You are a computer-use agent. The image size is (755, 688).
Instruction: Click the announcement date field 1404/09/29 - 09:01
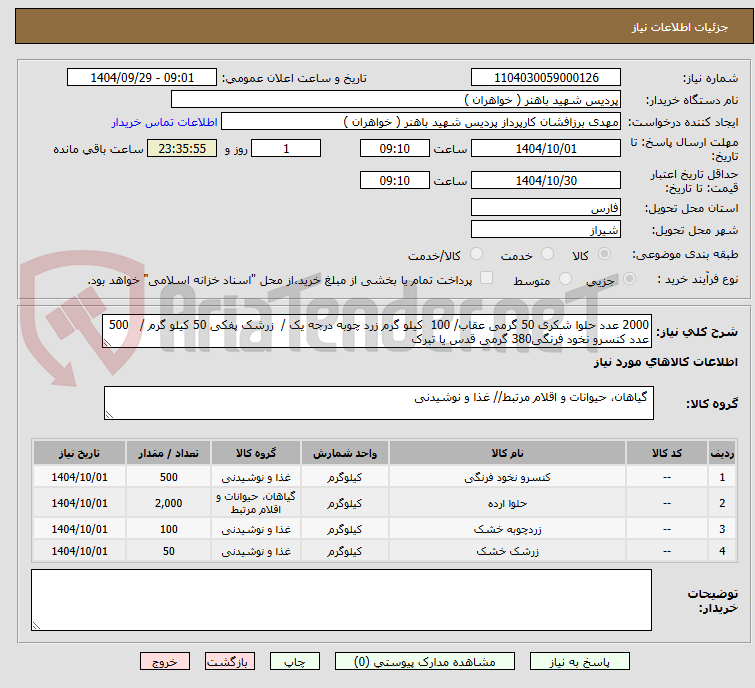142,78
